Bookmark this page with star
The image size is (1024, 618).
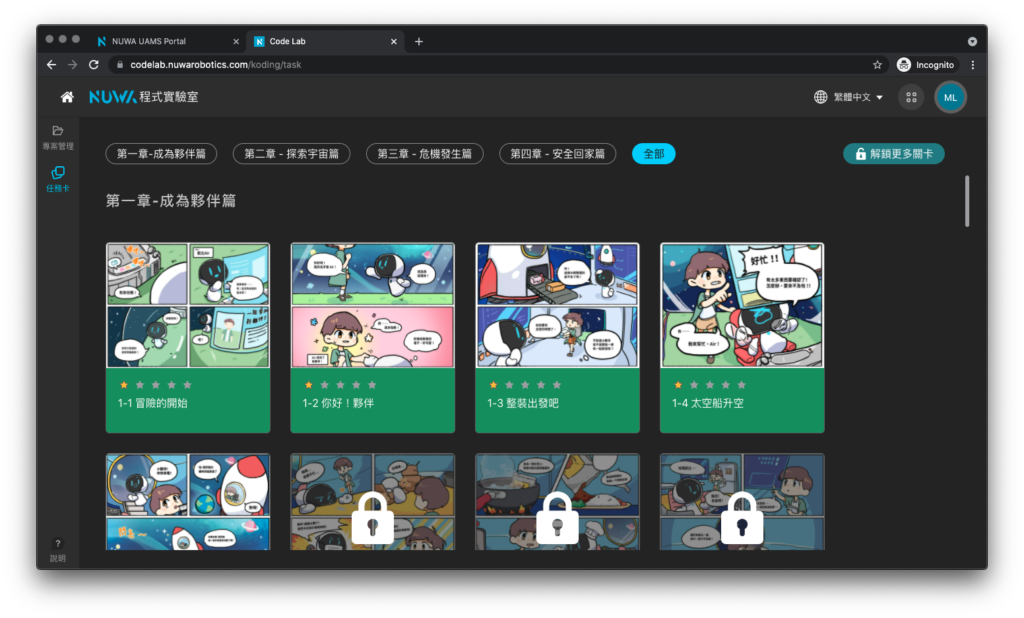(x=877, y=65)
